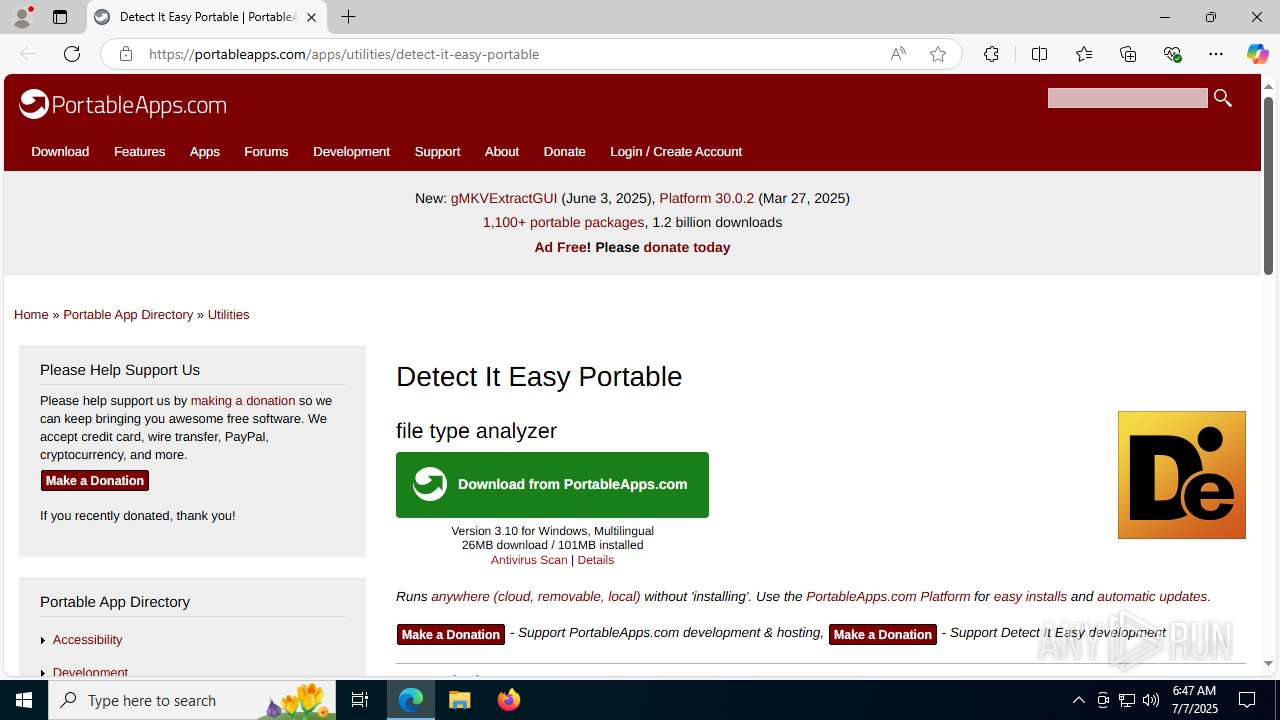Open volume control in the system tray
The width and height of the screenshot is (1280, 720).
[x=1151, y=700]
